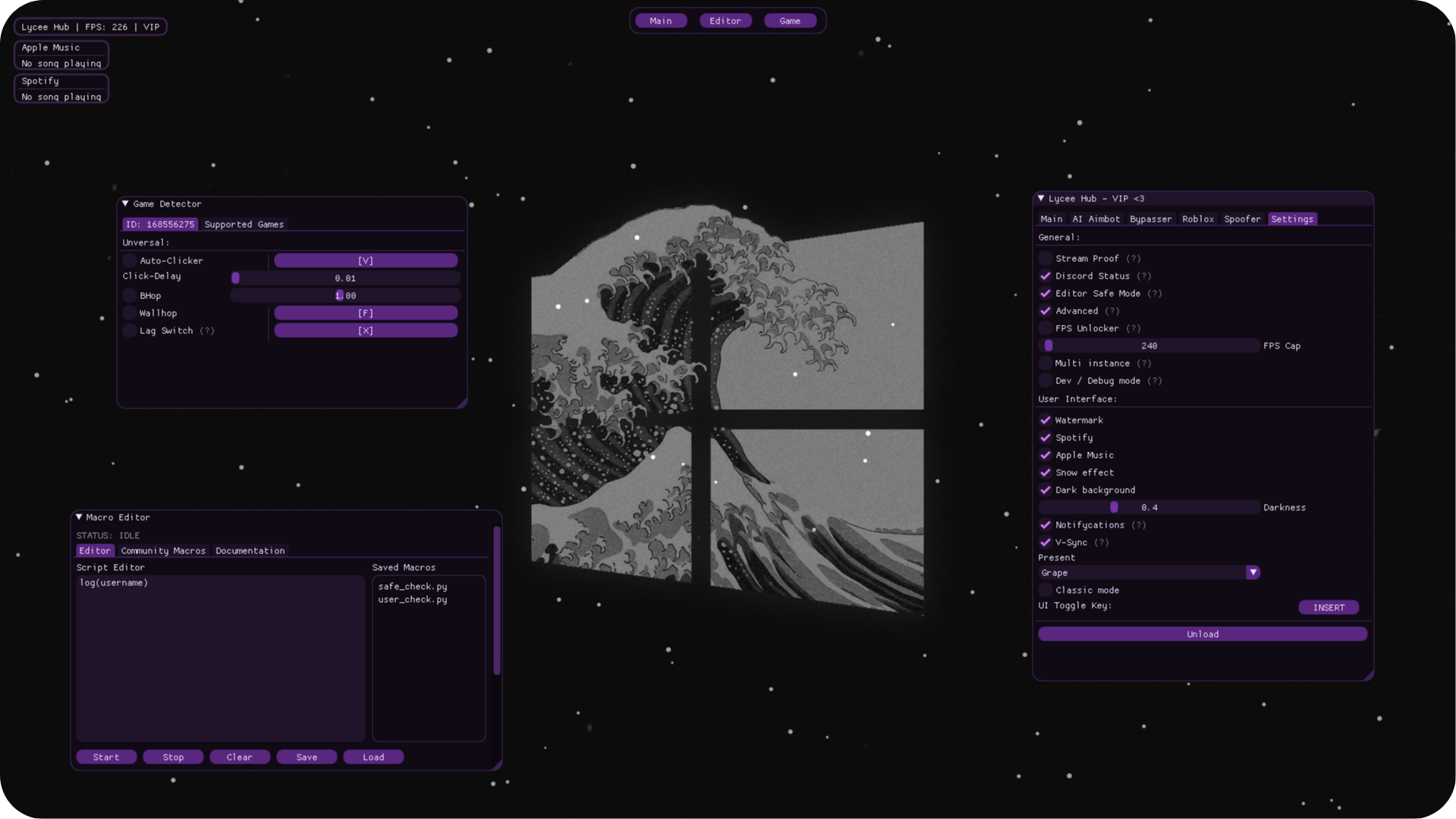Viewport: 1456px width, 819px height.
Task: Rebind the Wallhop [F] key
Action: 366,313
